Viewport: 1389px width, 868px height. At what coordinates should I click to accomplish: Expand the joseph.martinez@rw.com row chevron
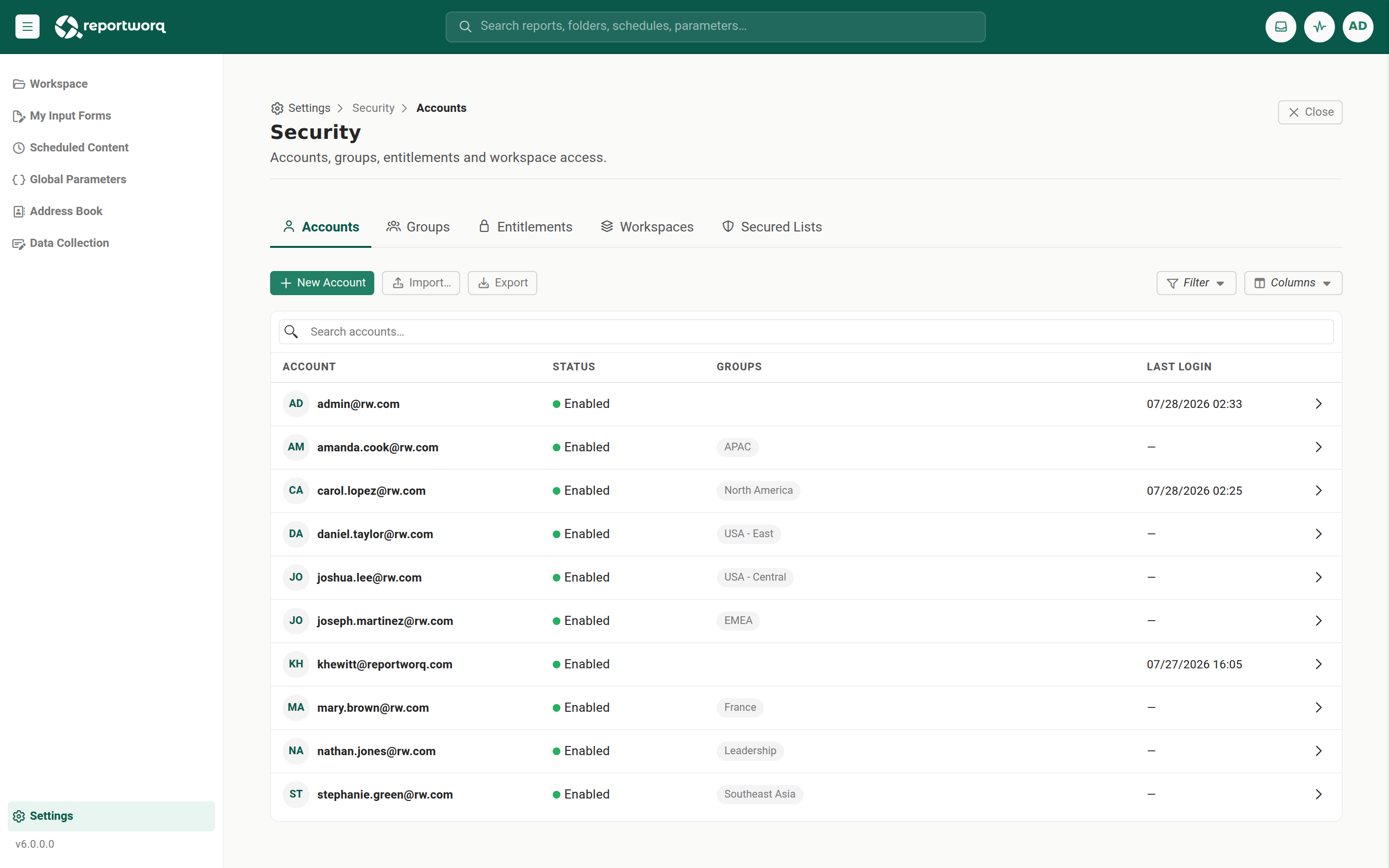point(1319,621)
